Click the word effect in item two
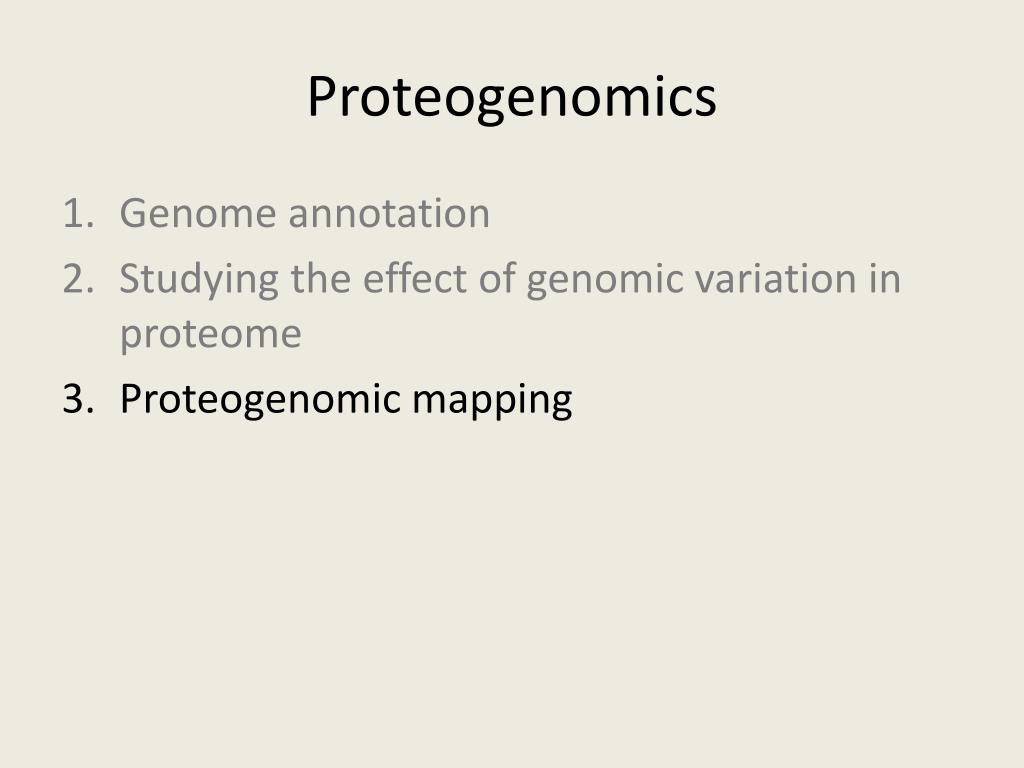The width and height of the screenshot is (1024, 768). coord(415,278)
